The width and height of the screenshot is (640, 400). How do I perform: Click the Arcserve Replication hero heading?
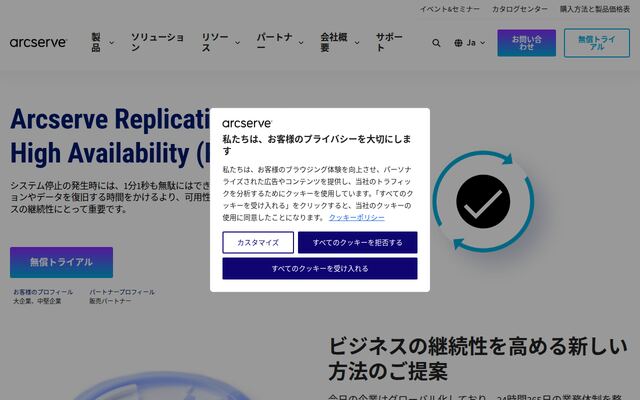pos(110,137)
